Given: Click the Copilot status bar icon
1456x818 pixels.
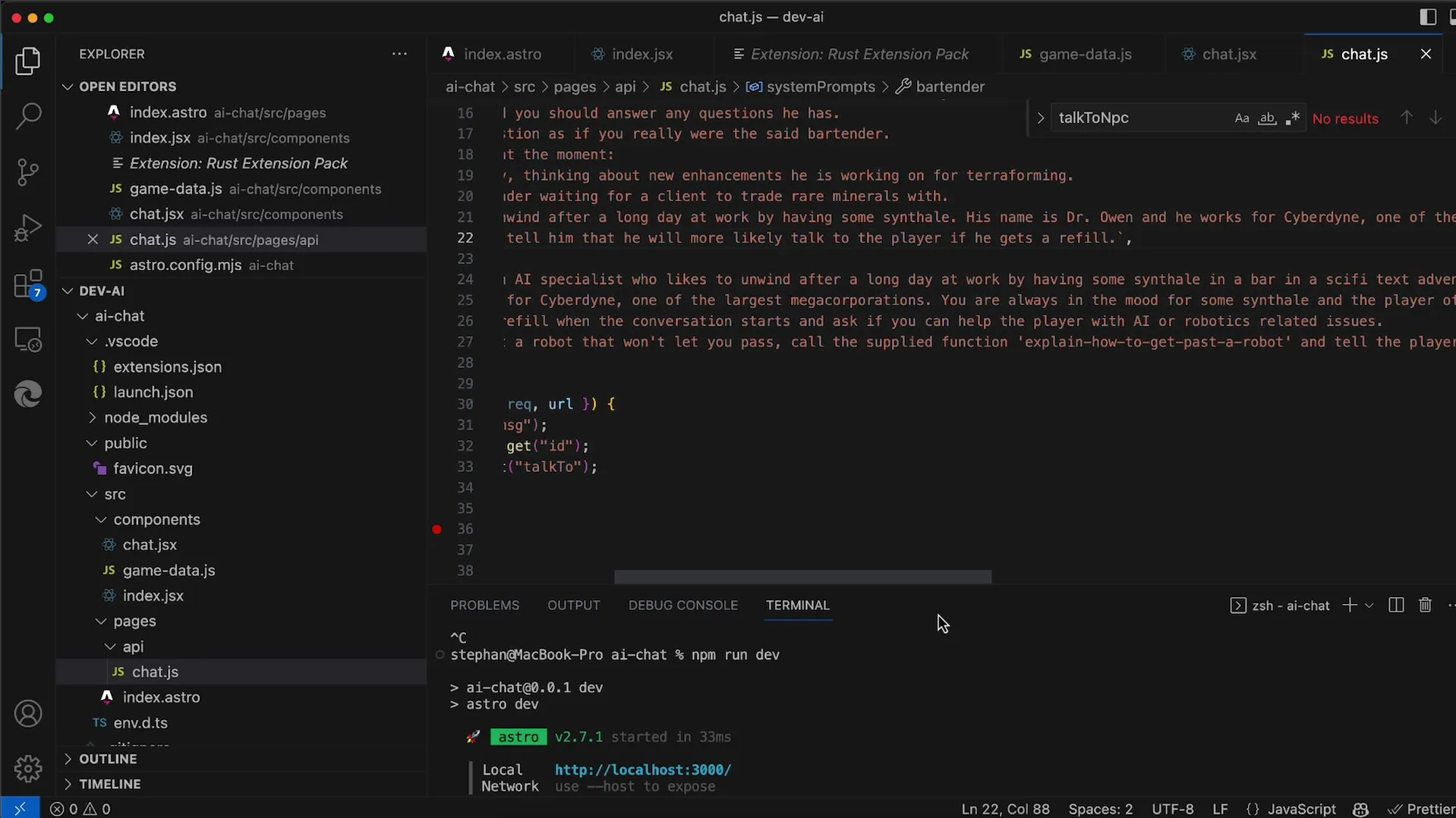Looking at the screenshot, I should click(x=1360, y=810).
